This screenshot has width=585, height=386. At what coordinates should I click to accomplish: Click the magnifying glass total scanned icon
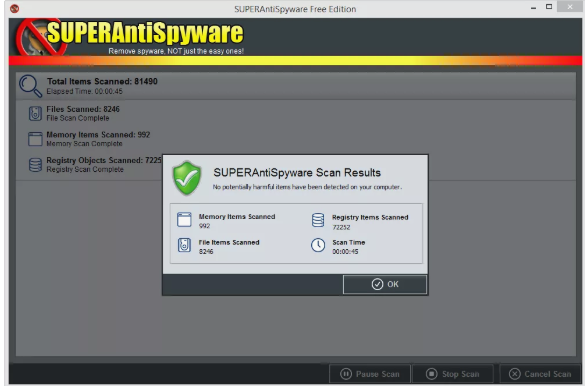pos(30,86)
